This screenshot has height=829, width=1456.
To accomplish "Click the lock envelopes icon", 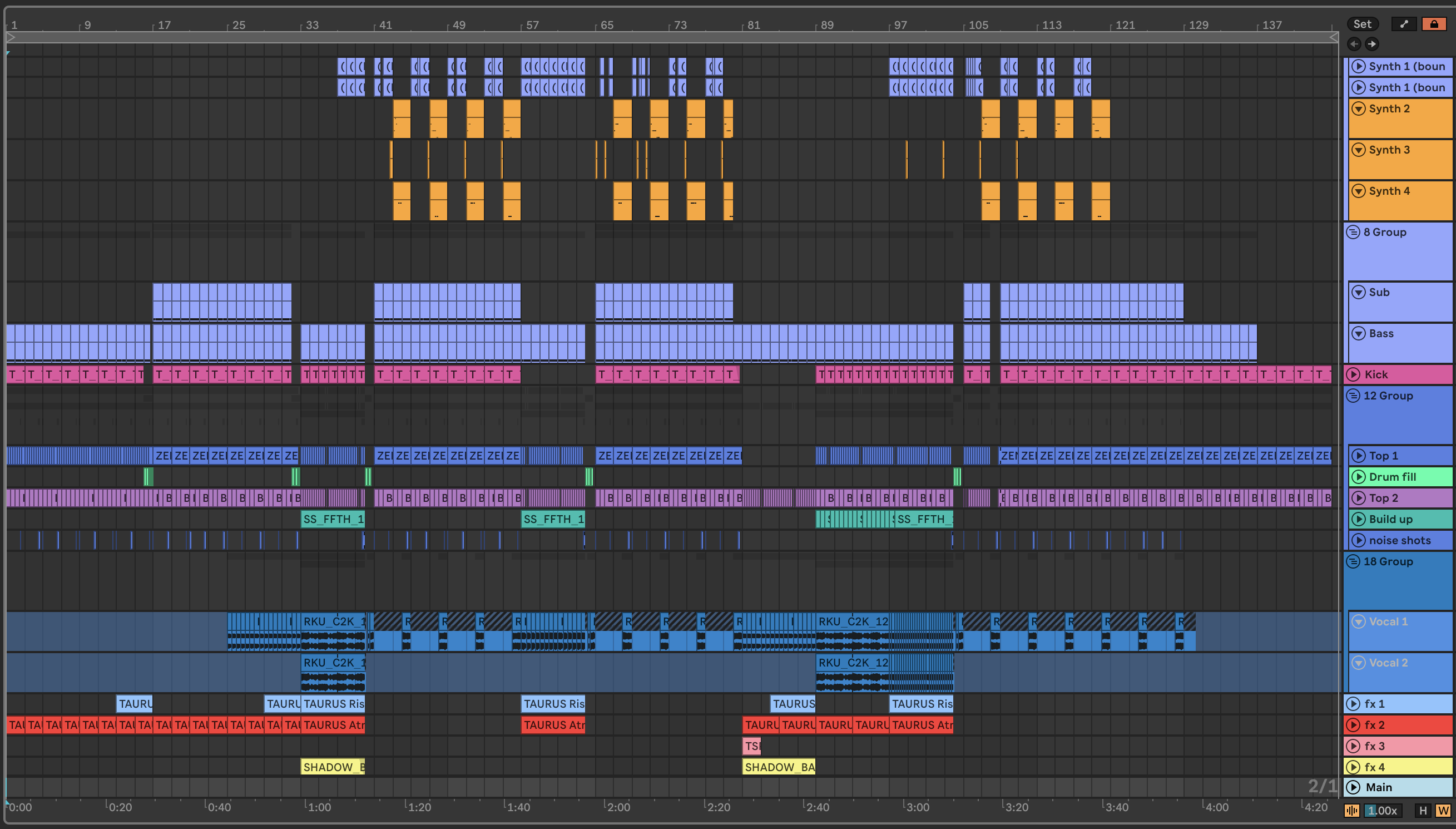I will click(1433, 24).
